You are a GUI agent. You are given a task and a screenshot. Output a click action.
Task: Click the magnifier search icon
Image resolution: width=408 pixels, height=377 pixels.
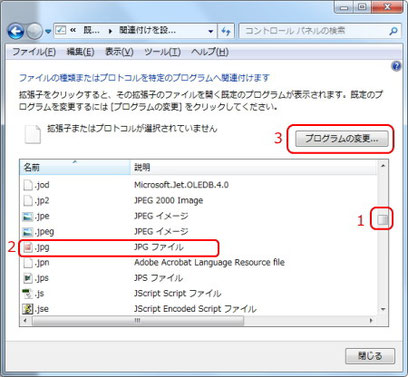click(x=393, y=31)
